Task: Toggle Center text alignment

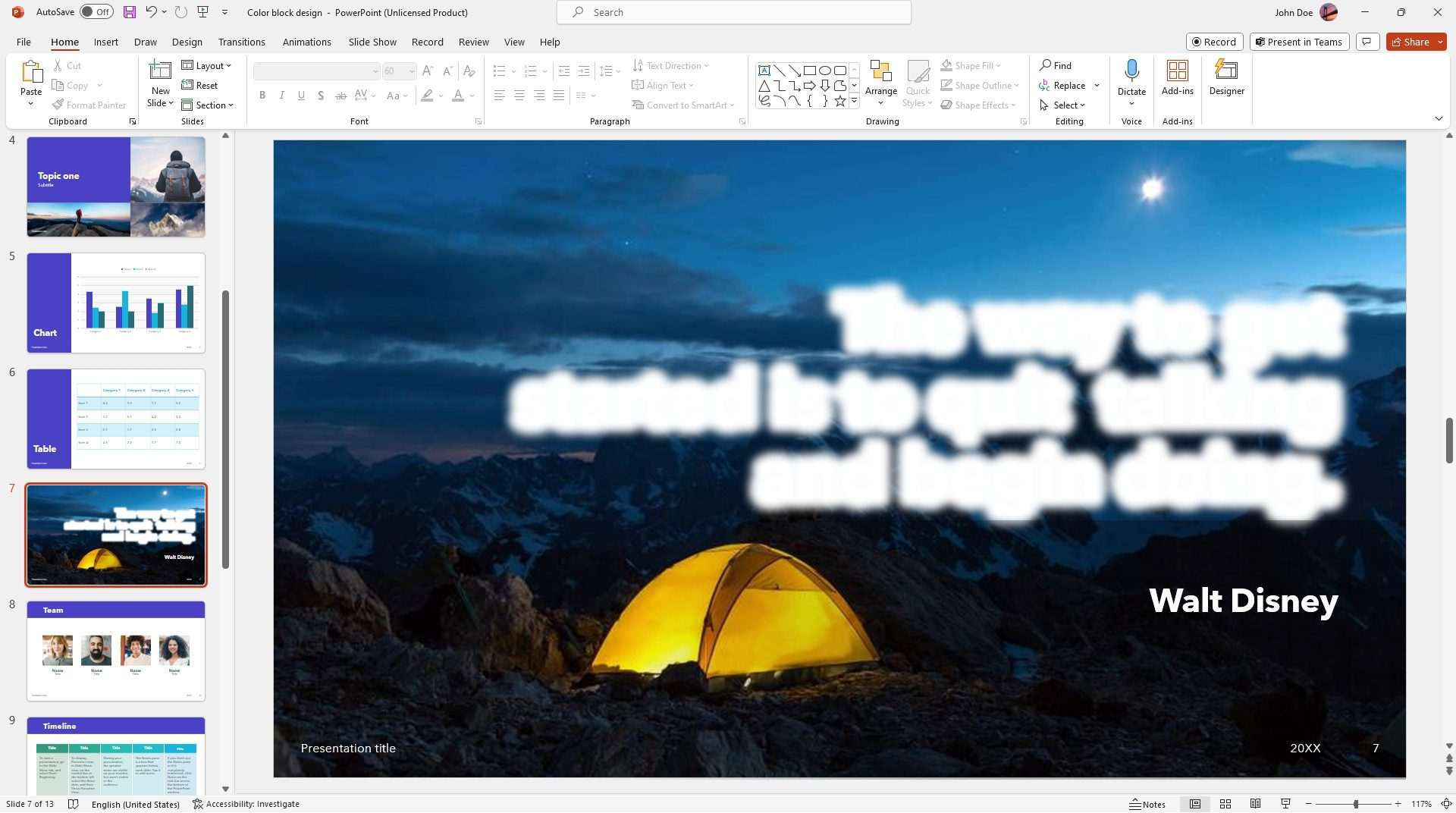Action: pos(519,96)
